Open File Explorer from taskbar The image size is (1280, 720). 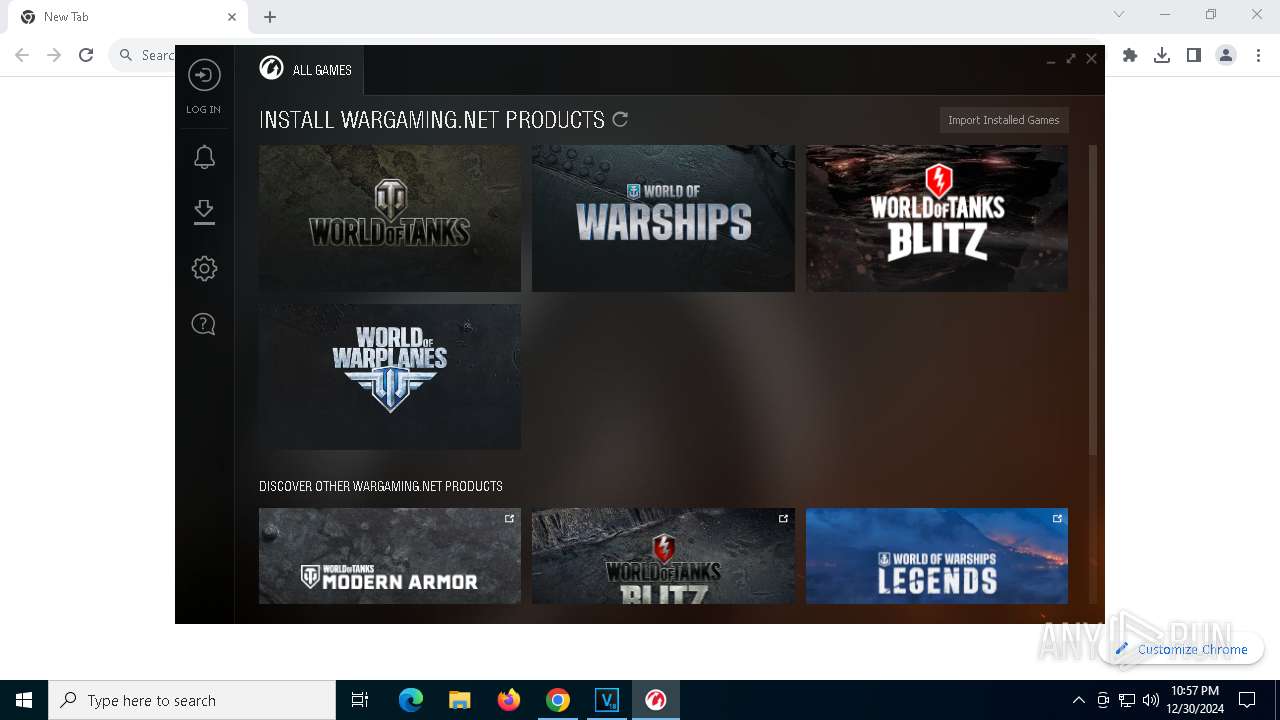click(x=459, y=700)
